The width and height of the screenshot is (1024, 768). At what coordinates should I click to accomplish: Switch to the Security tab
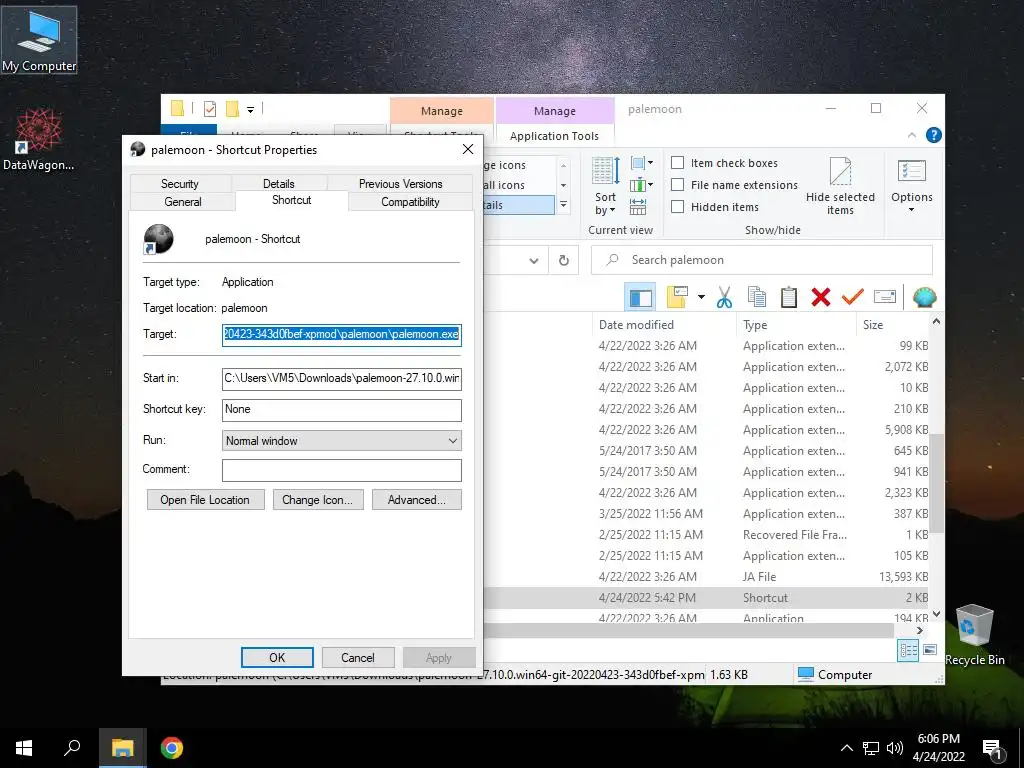180,184
